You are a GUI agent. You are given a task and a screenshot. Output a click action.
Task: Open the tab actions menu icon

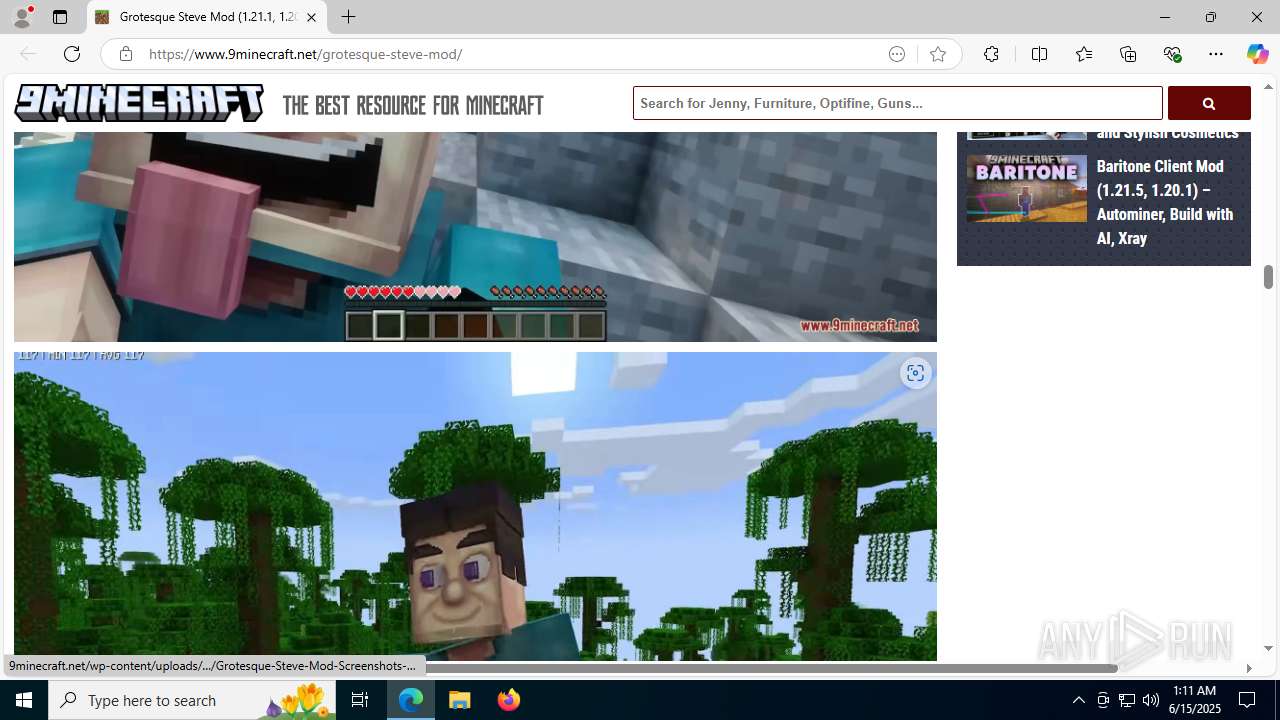click(60, 17)
